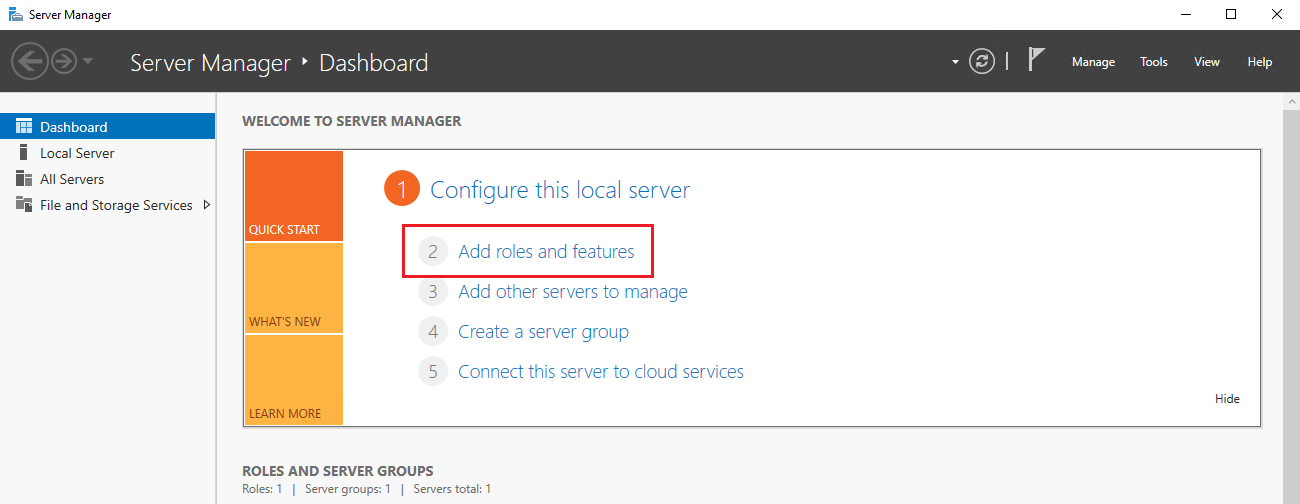Open the Manage menu
1300x504 pixels.
[1093, 62]
